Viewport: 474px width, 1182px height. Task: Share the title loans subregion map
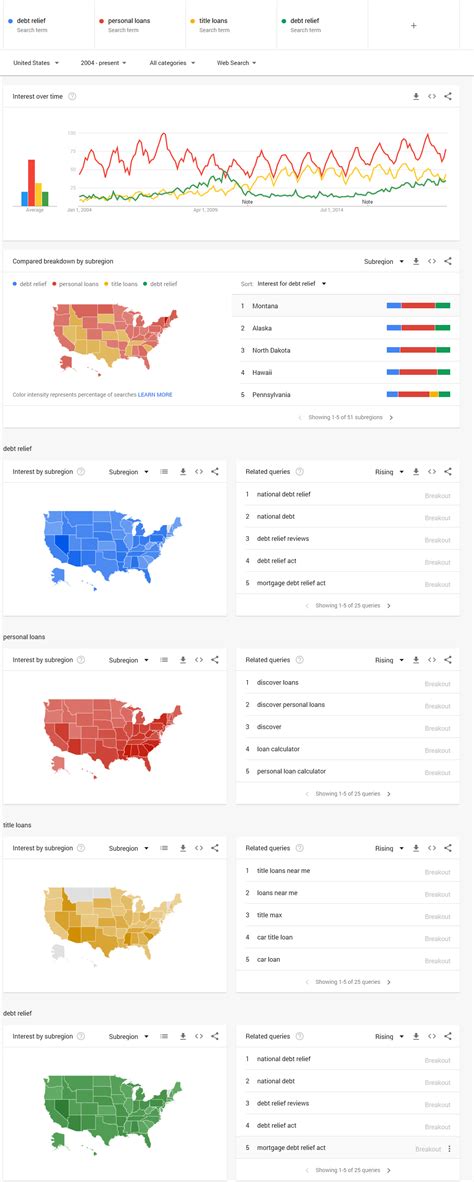[215, 848]
